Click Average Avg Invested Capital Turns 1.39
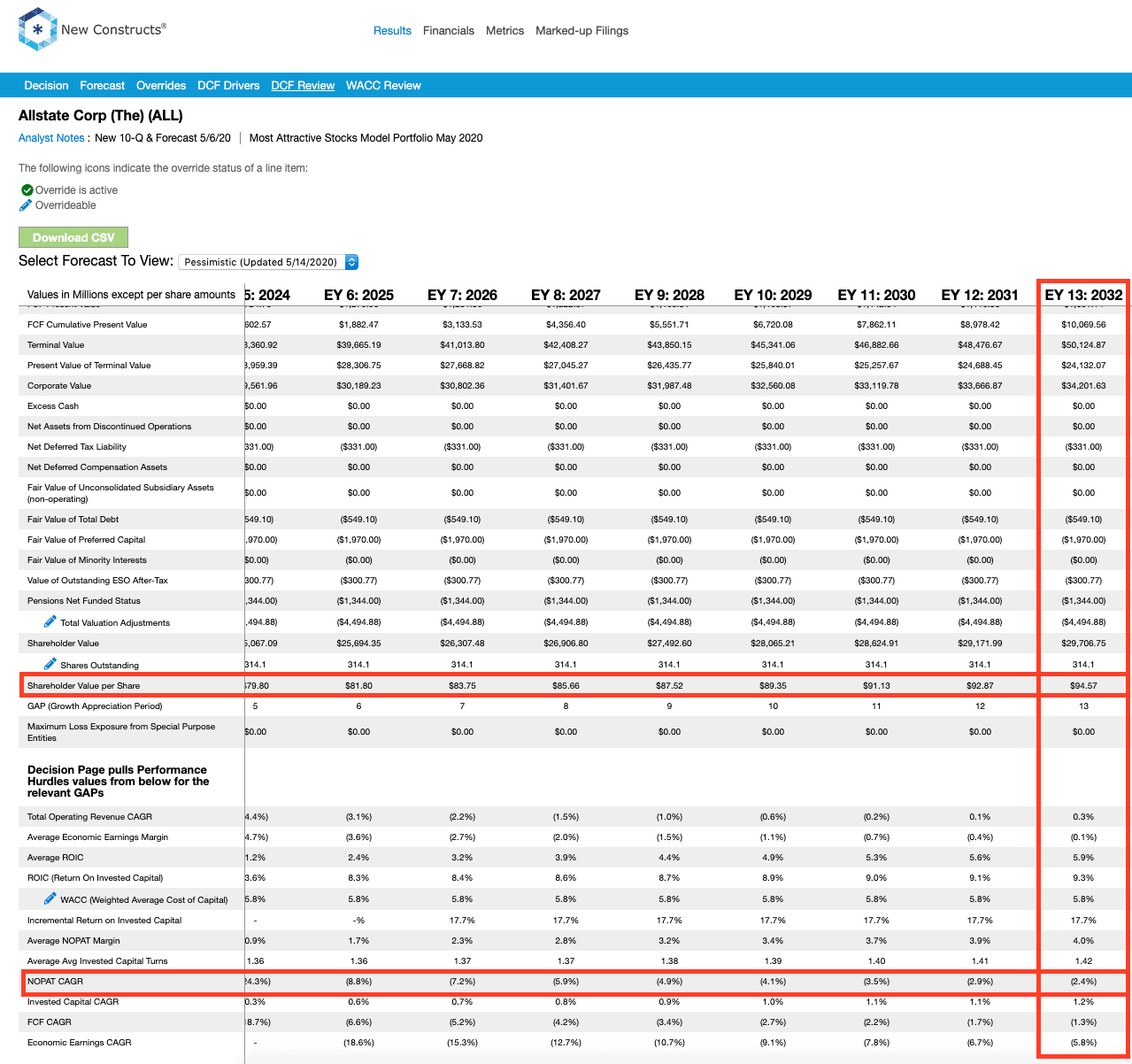The image size is (1132, 1064). tap(773, 961)
